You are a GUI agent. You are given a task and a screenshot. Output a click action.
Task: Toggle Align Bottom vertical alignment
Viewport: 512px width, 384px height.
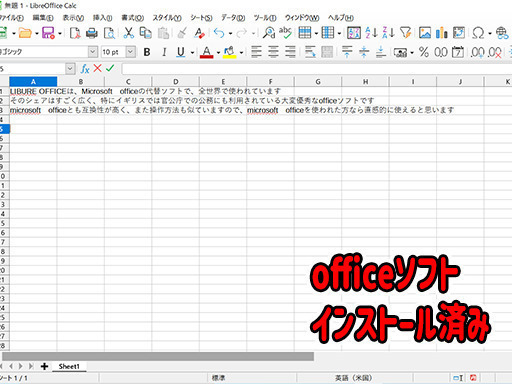(381, 52)
